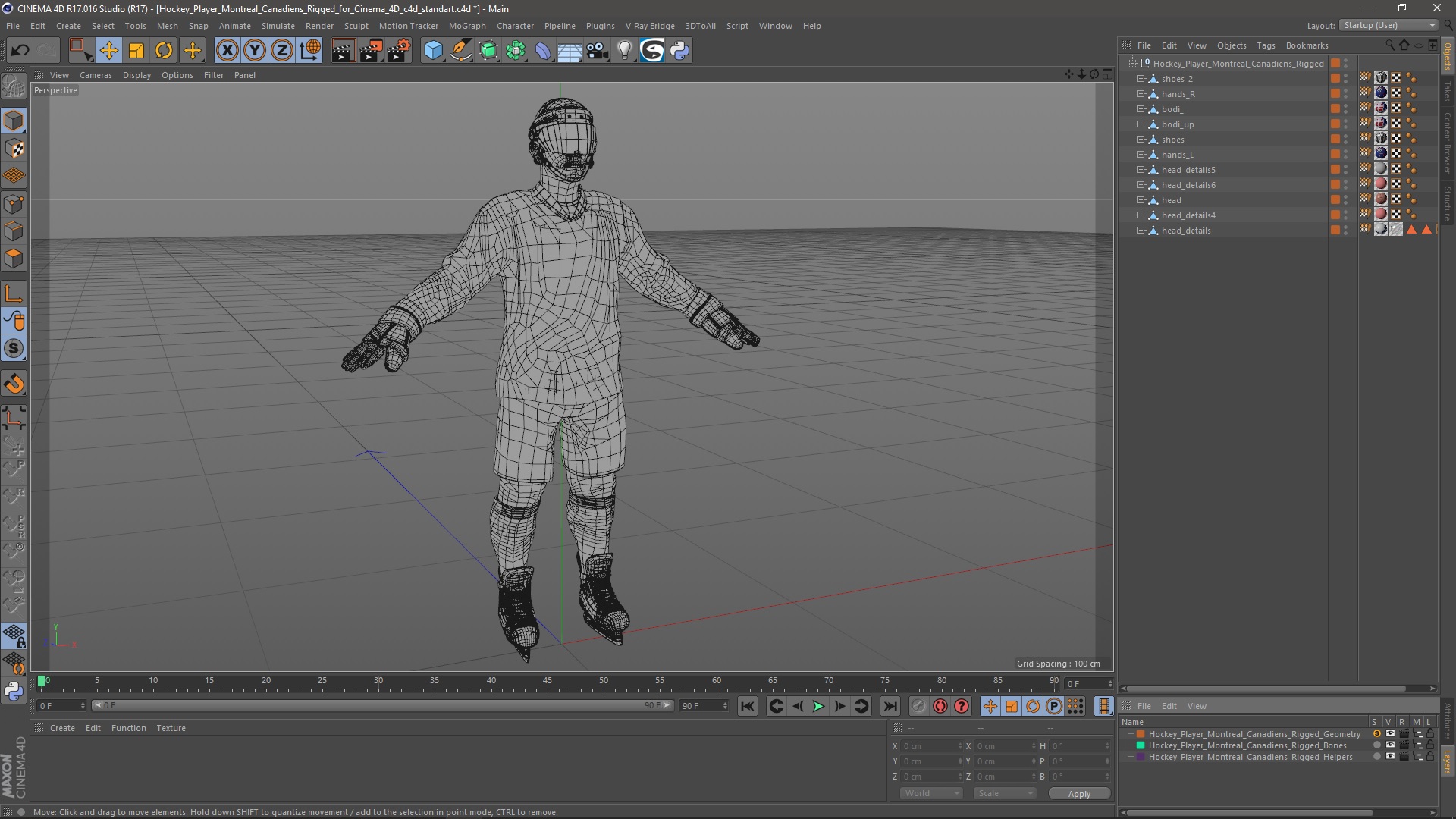Click the Floor environment icon
The height and width of the screenshot is (819, 1456).
tap(570, 51)
